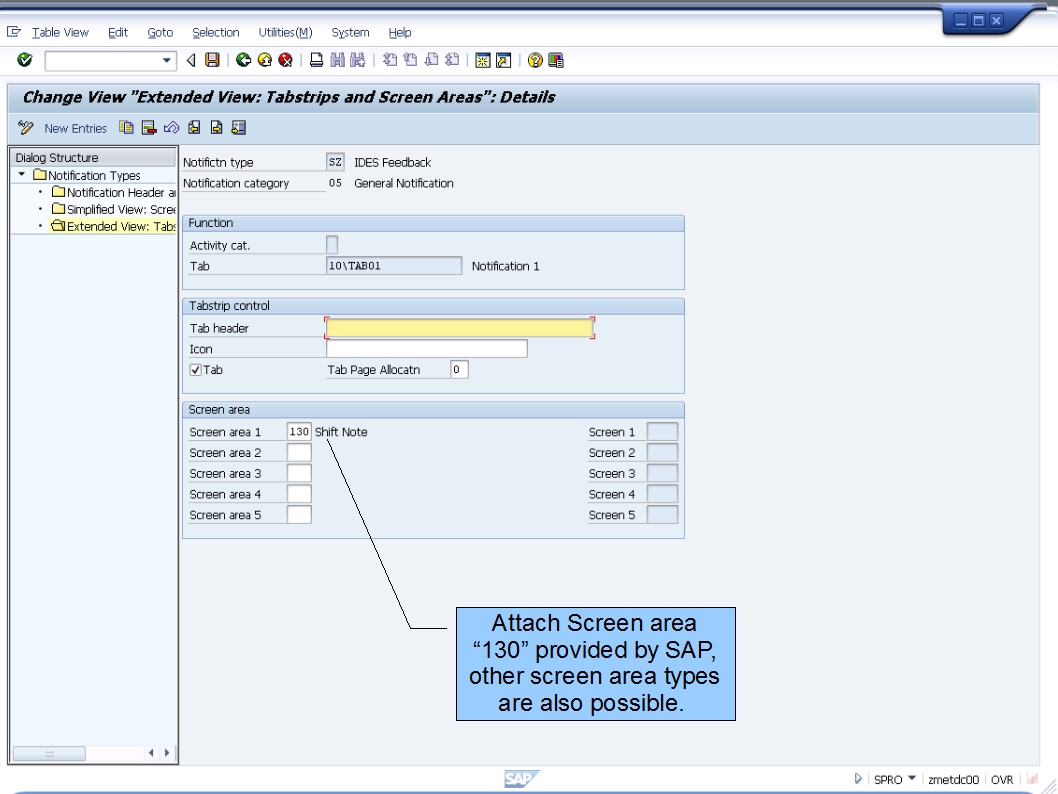Open the Utilities(M) menu
Image resolution: width=1058 pixels, height=794 pixels.
pyautogui.click(x=285, y=32)
